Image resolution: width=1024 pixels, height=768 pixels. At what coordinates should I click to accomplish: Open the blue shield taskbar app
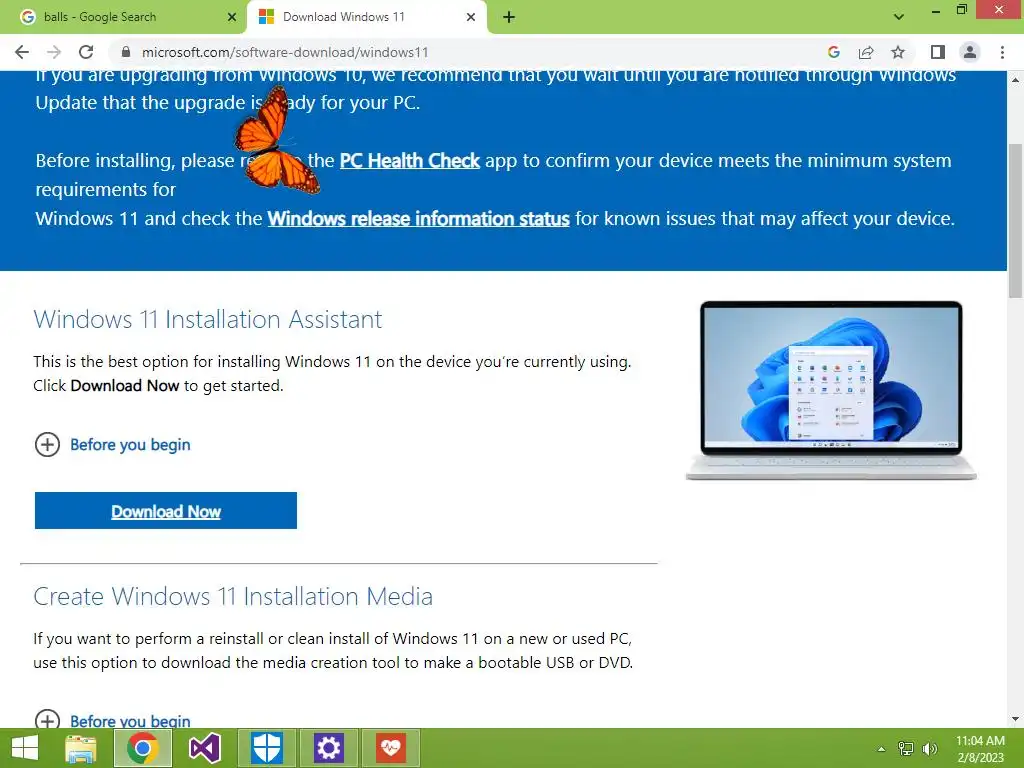tap(266, 748)
